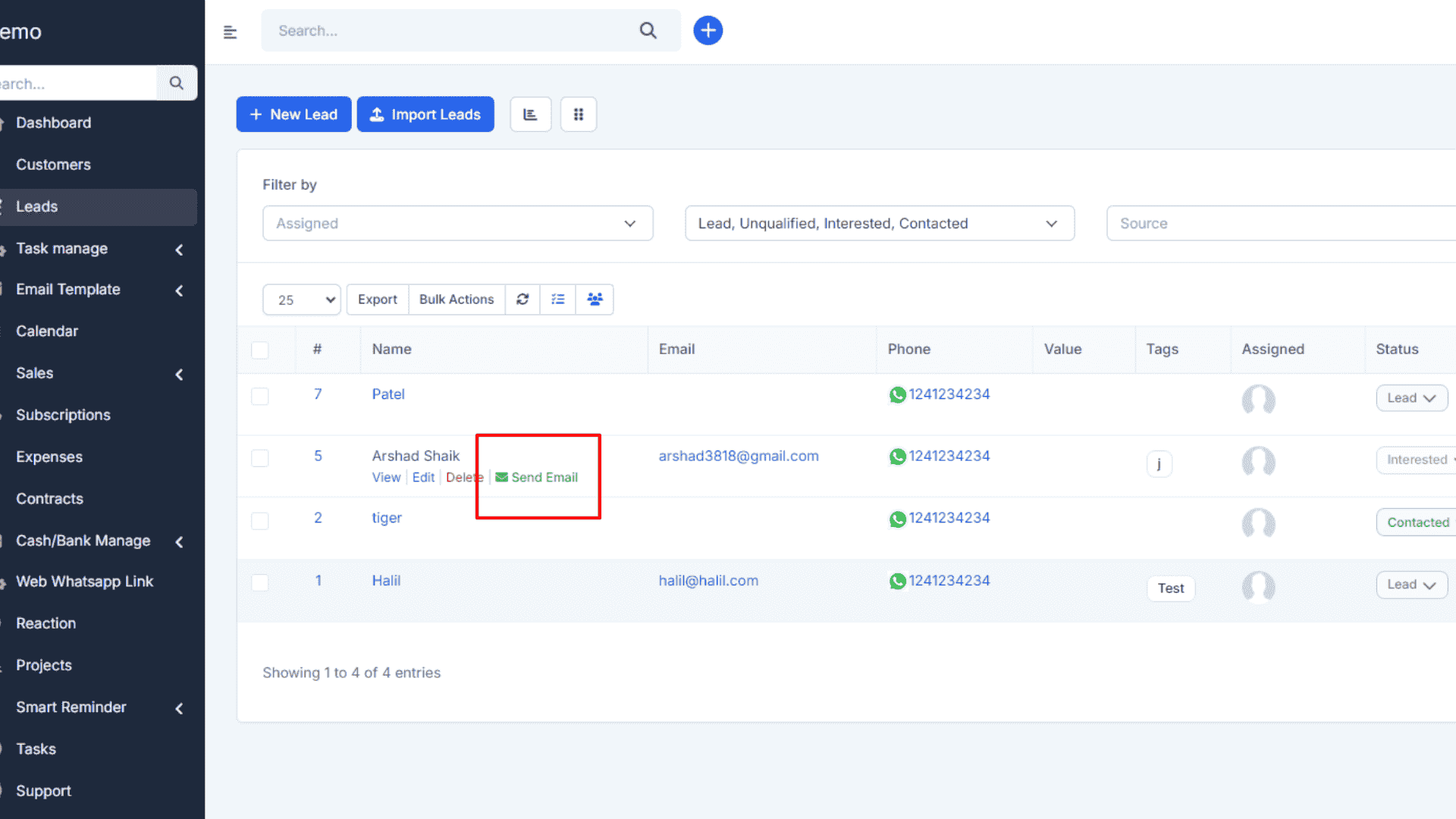Expand the Smart Reminder submenu arrow

point(180,708)
